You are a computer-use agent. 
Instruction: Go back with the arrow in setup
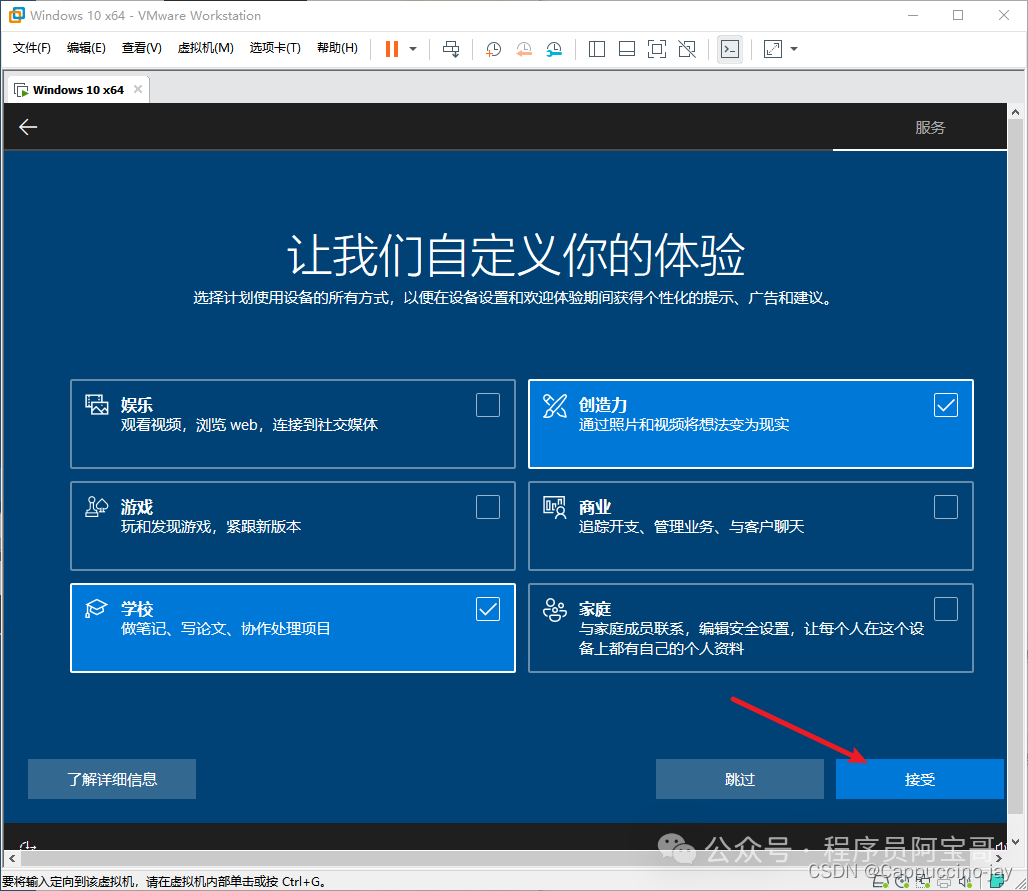tap(28, 127)
